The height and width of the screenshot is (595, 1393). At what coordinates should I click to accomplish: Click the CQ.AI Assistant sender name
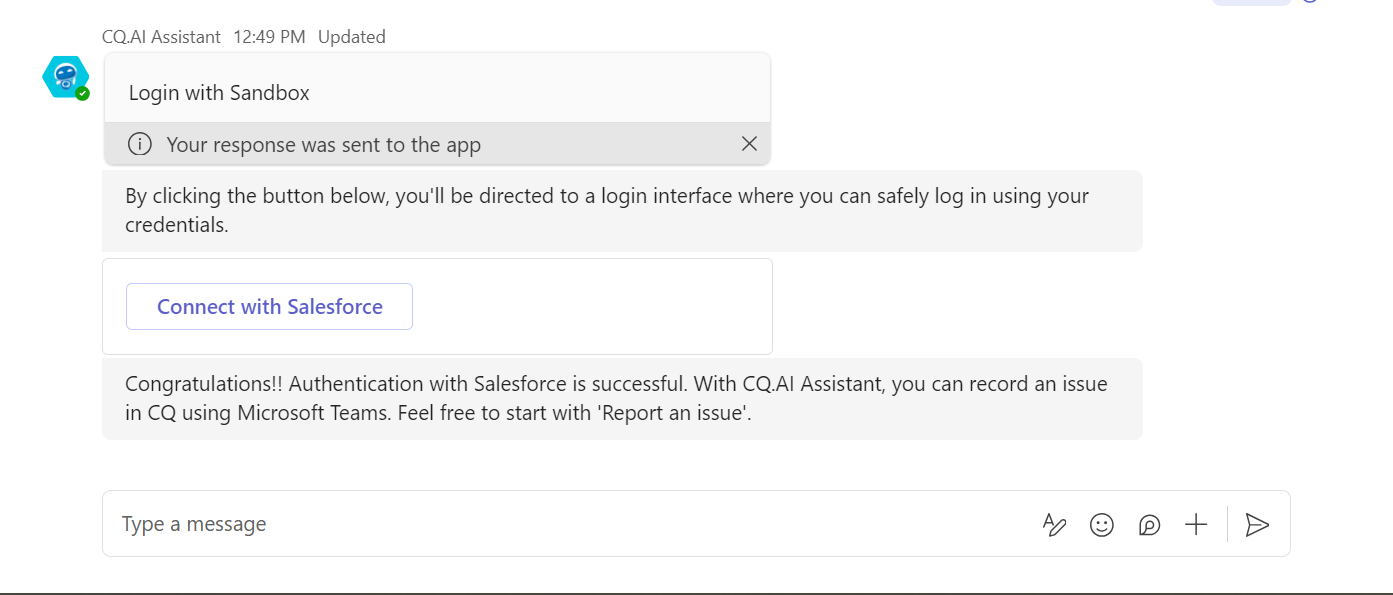(x=161, y=37)
